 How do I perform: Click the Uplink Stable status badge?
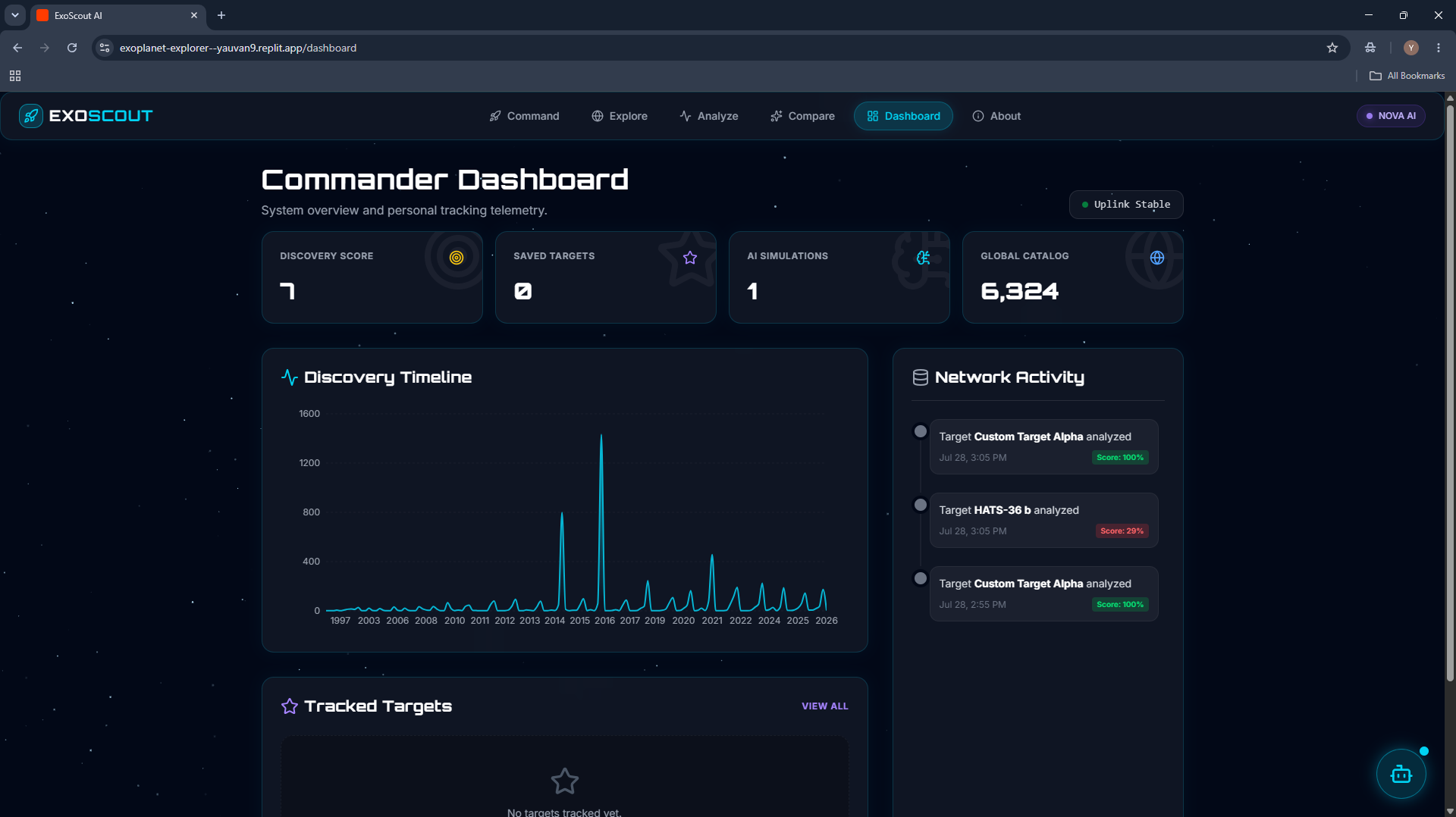point(1125,205)
